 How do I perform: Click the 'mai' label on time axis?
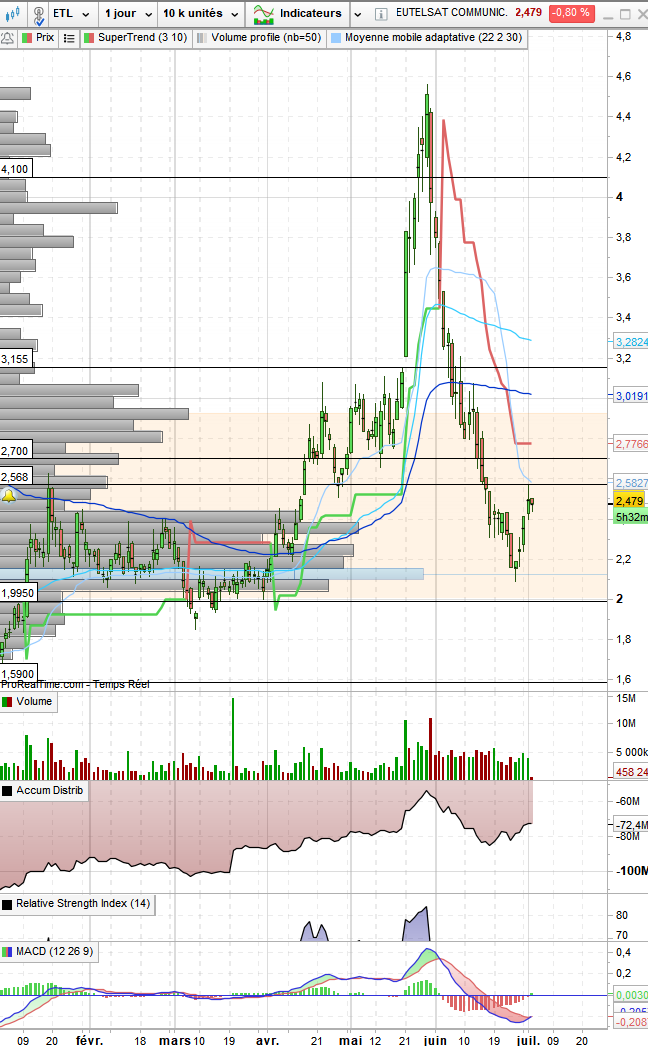pyautogui.click(x=351, y=1040)
